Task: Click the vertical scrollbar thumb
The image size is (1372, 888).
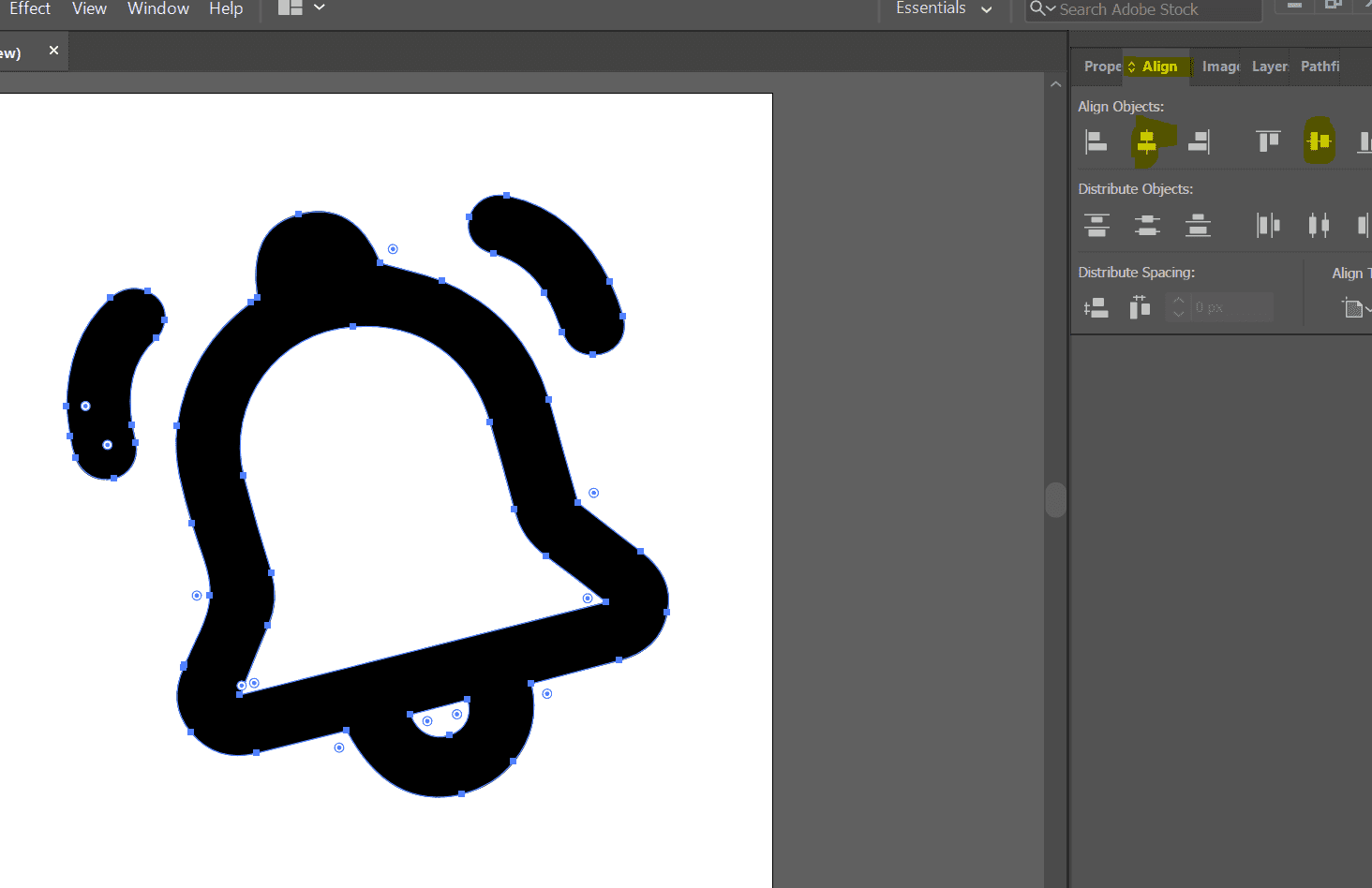Action: (1056, 500)
